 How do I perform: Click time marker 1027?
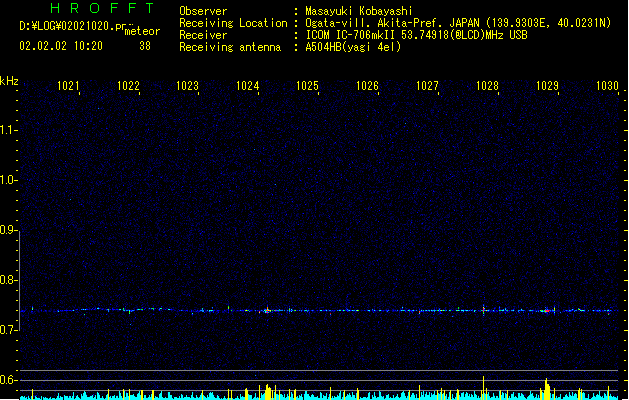coord(427,86)
